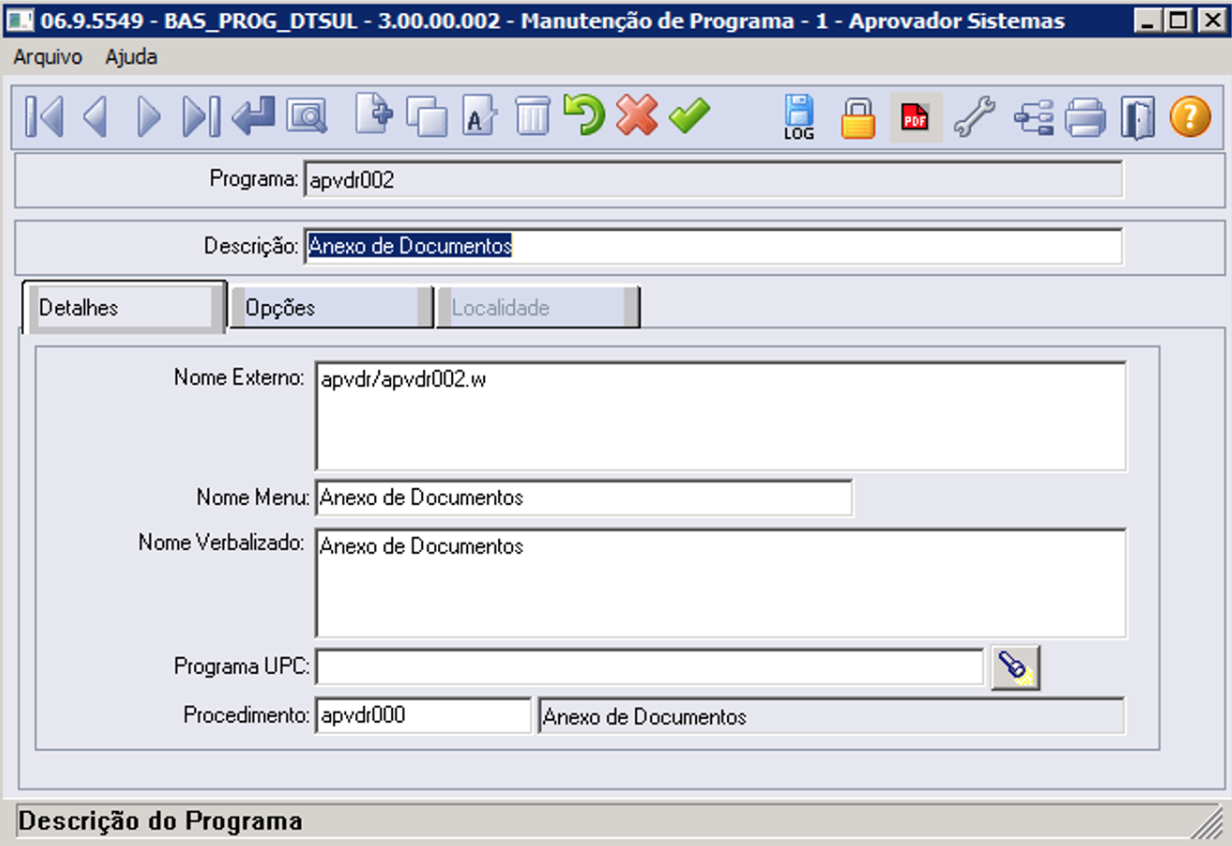Click the Programa field apvdr002

pos(713,180)
